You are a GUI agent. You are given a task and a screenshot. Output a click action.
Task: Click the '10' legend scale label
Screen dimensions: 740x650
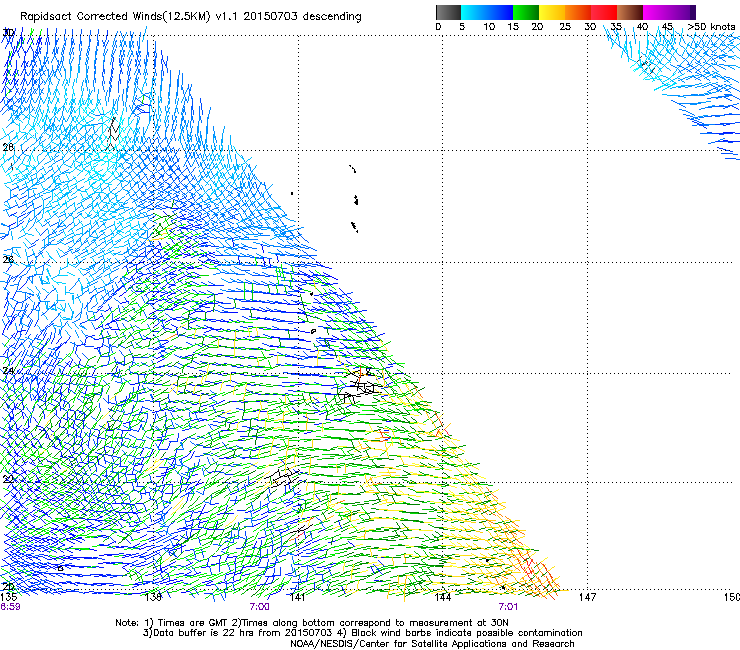click(489, 27)
